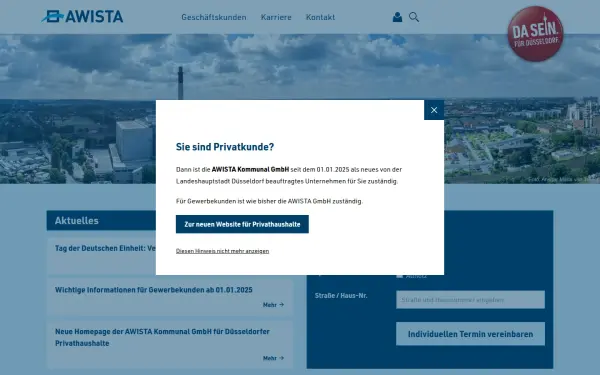The width and height of the screenshot is (600, 375).
Task: Click the bold 'AWISTA Kommunal GmbH' text
Action: point(250,170)
